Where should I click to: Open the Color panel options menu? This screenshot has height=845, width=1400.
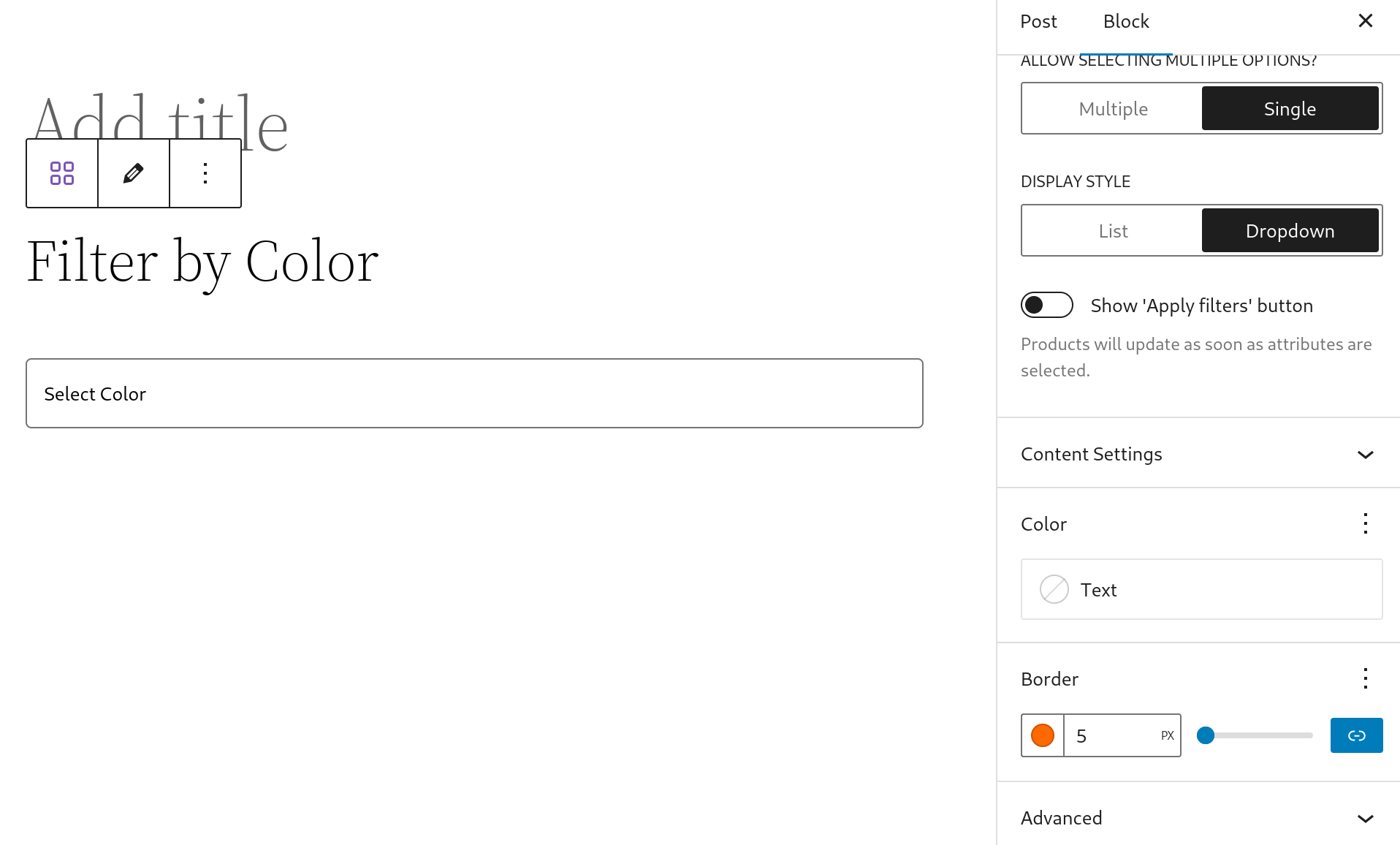tap(1366, 523)
